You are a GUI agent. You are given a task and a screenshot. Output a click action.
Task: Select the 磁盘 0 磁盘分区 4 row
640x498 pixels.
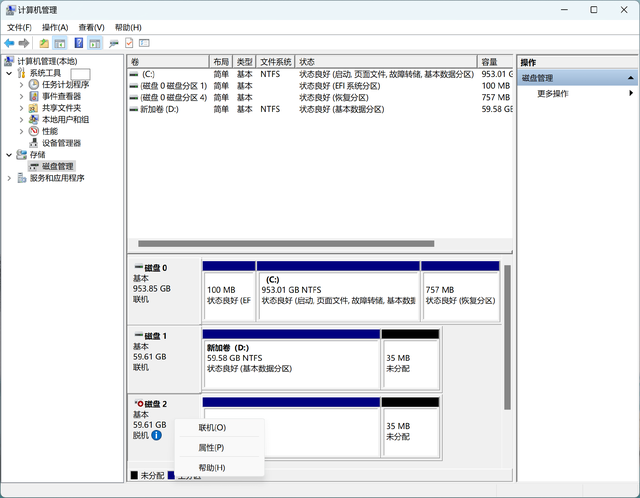pyautogui.click(x=320, y=98)
